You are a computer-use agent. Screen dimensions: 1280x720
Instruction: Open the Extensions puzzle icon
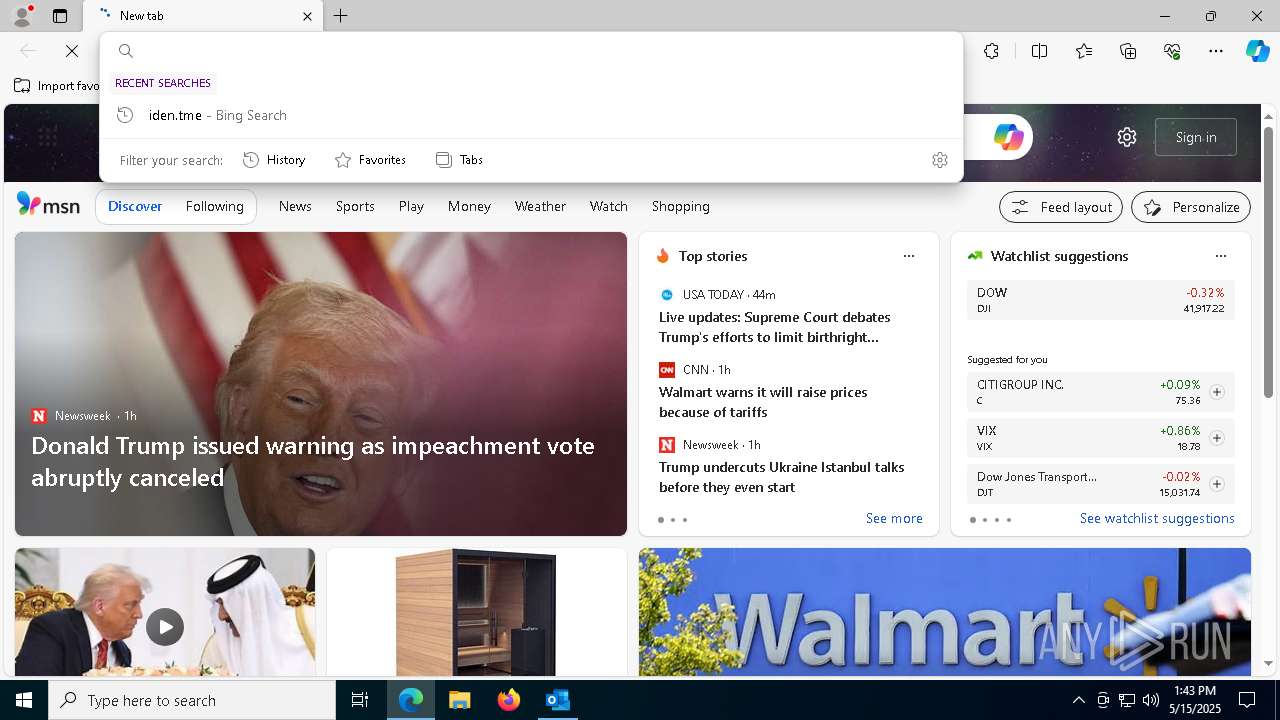pos(991,51)
